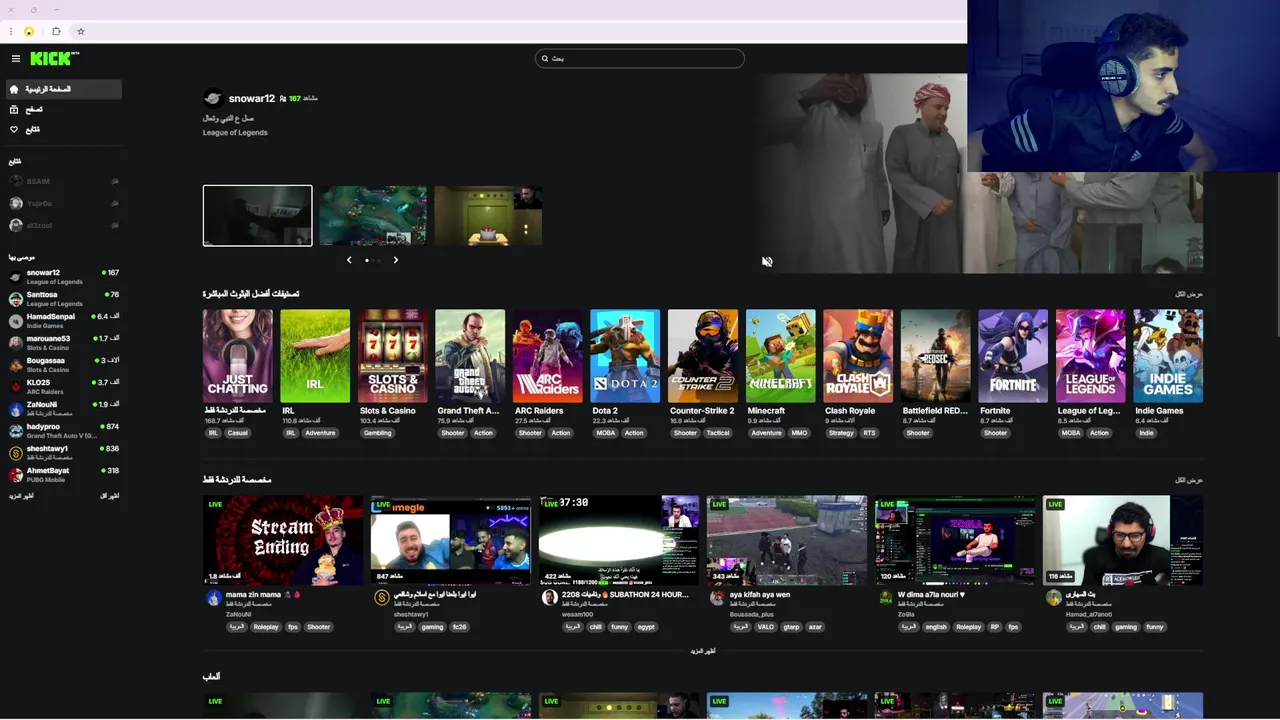This screenshot has height=720, width=1280.
Task: Go to previous featured stream arrow
Action: pos(349,260)
